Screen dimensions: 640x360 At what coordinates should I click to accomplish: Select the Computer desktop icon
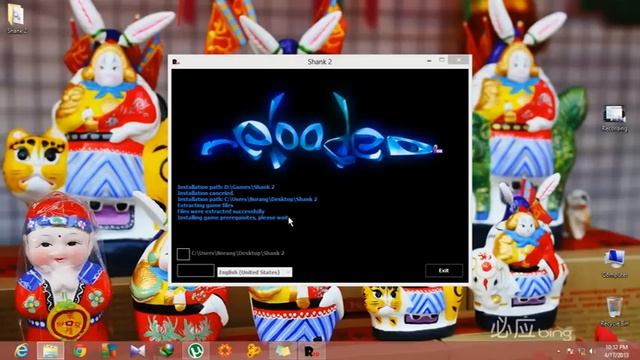[614, 264]
